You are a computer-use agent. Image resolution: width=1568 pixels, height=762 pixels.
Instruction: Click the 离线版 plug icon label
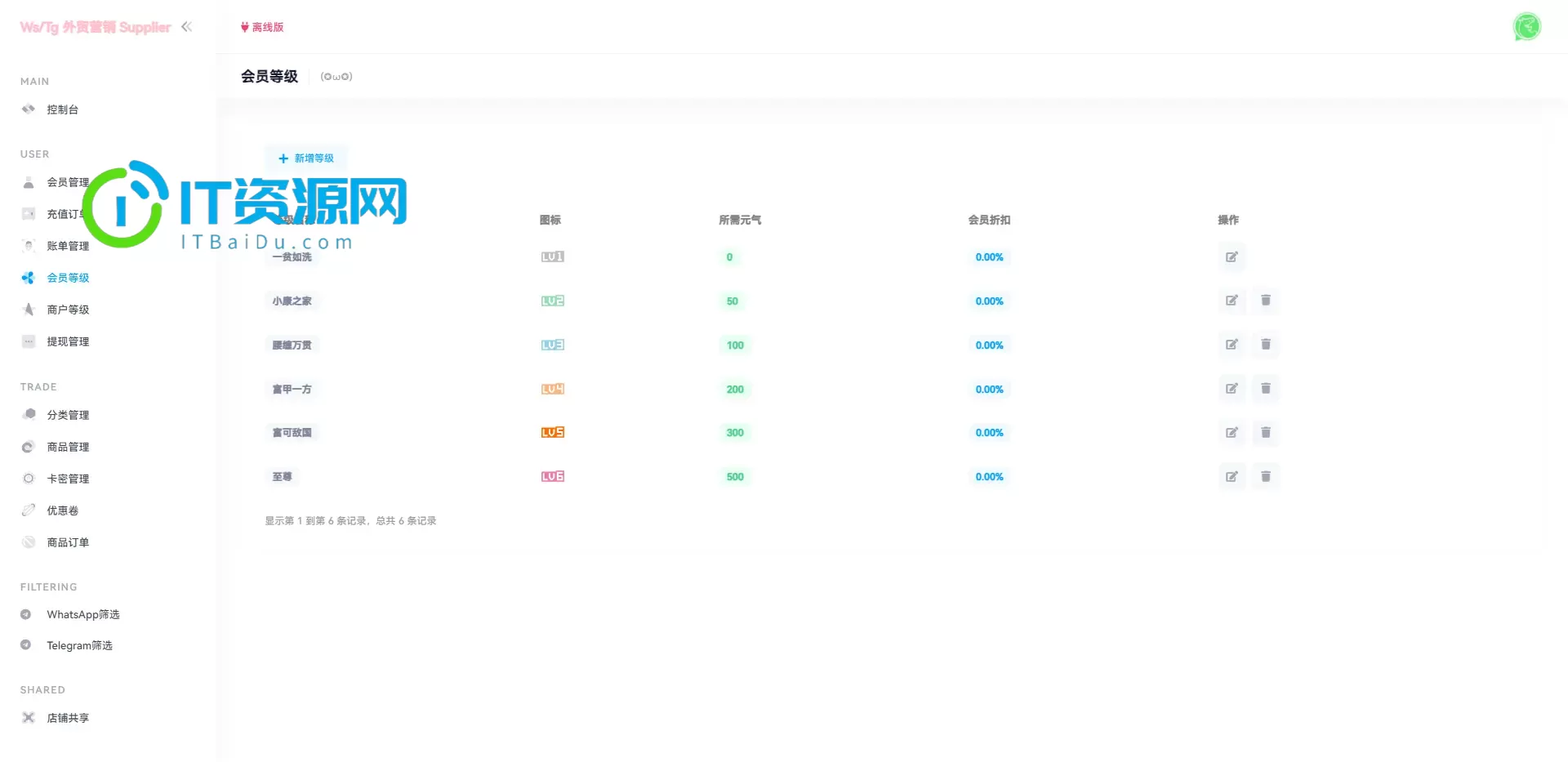click(x=262, y=28)
